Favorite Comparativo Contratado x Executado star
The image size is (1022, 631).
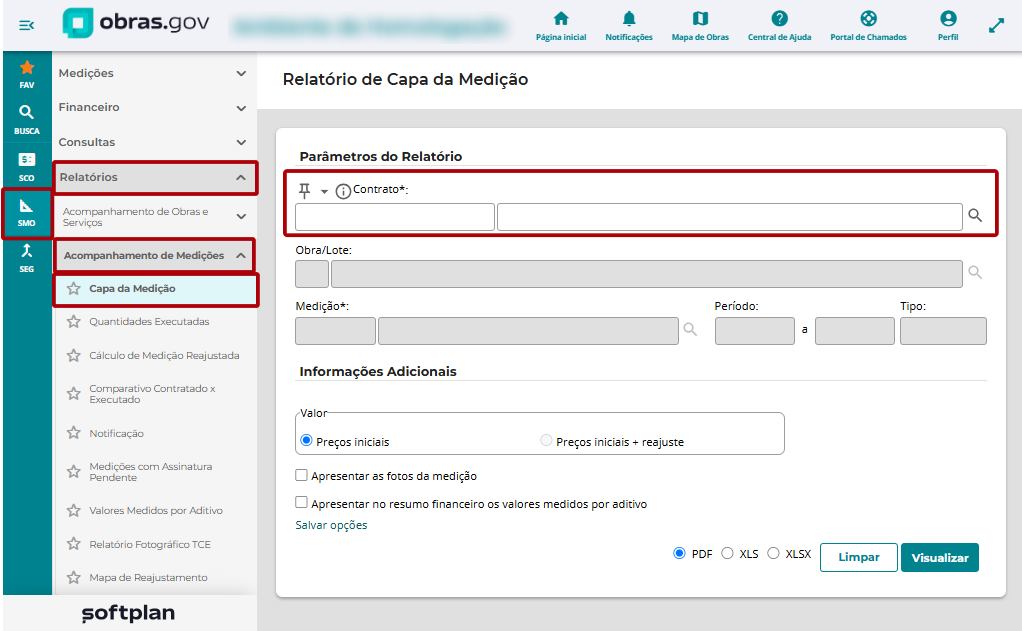pos(74,394)
